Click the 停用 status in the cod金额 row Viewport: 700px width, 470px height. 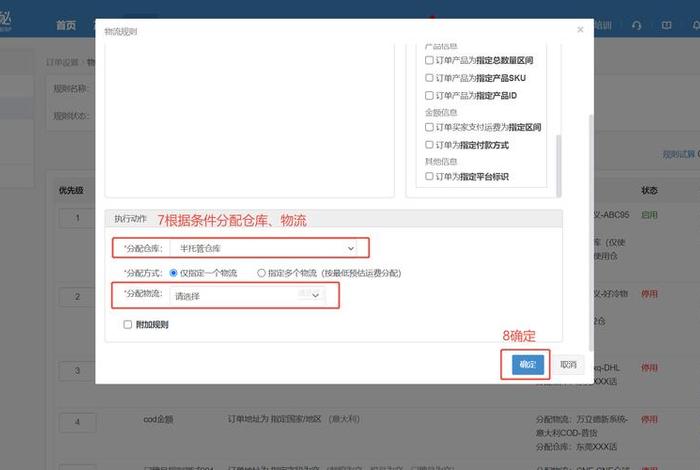click(649, 419)
